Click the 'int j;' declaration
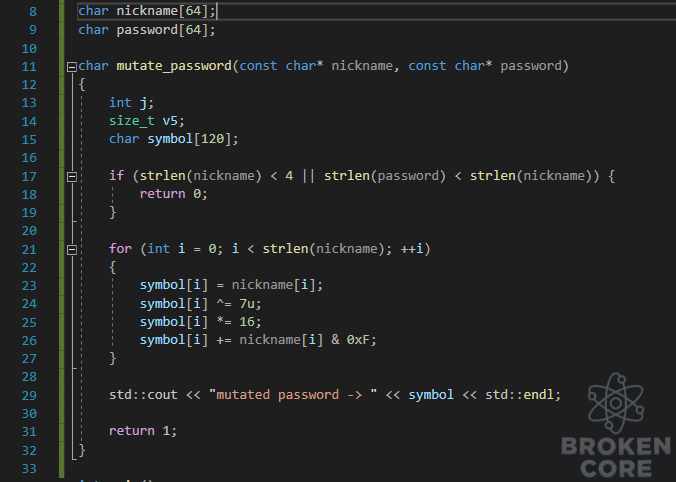 [131, 103]
